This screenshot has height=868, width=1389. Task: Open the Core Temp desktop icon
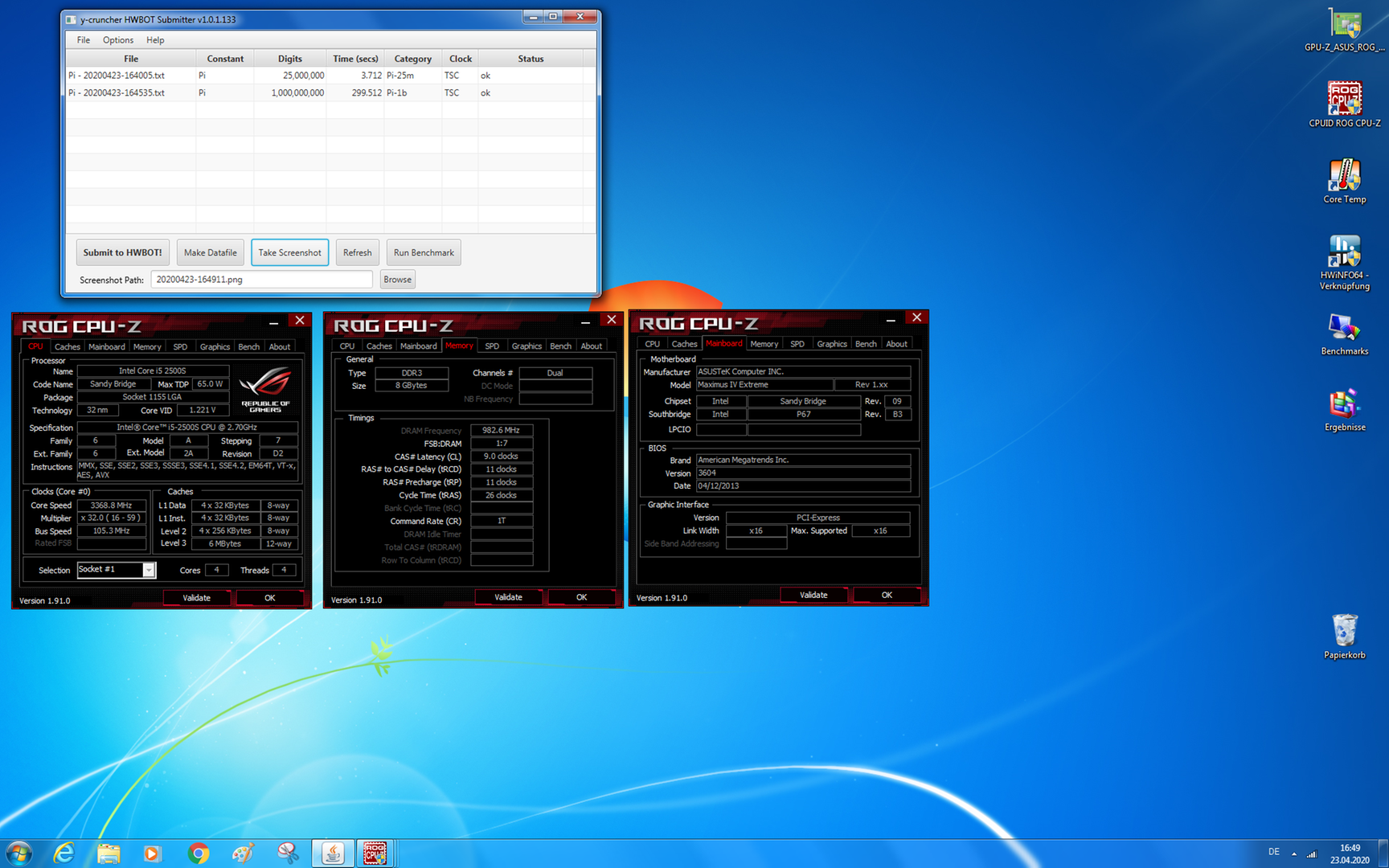[1345, 181]
